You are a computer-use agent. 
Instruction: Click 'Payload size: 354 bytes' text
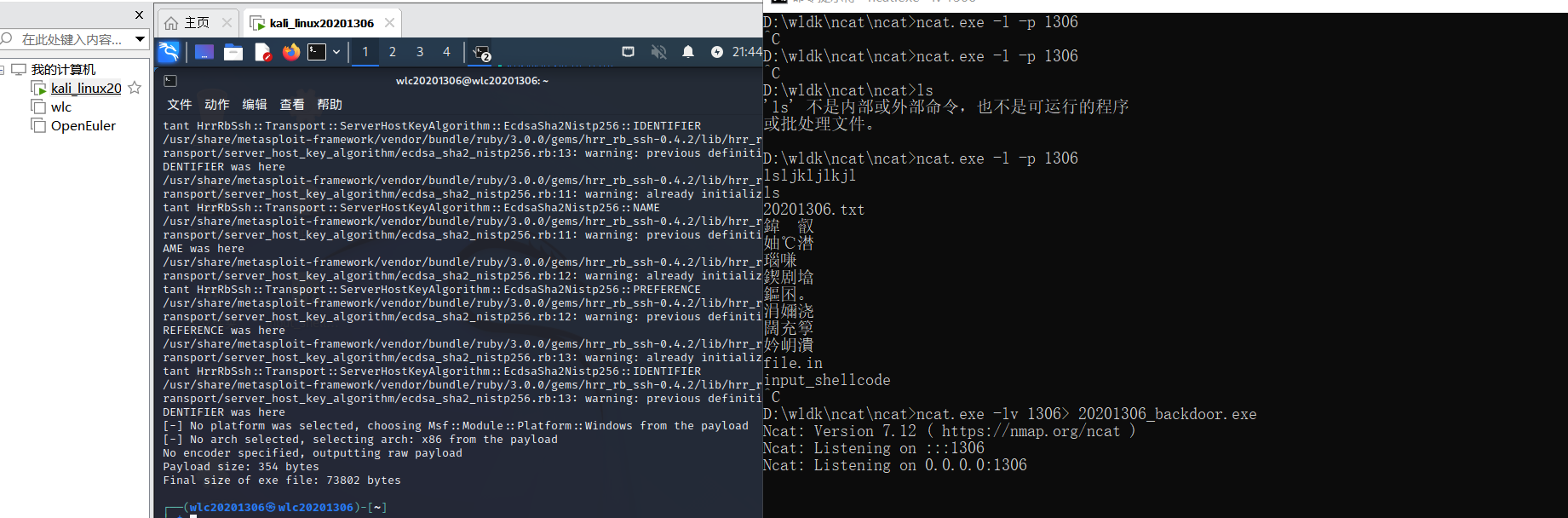click(x=241, y=467)
